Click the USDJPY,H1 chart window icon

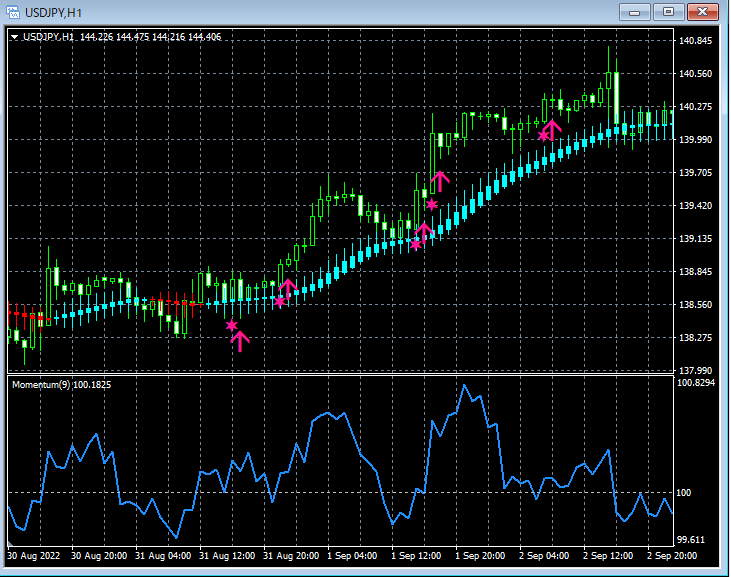point(13,12)
